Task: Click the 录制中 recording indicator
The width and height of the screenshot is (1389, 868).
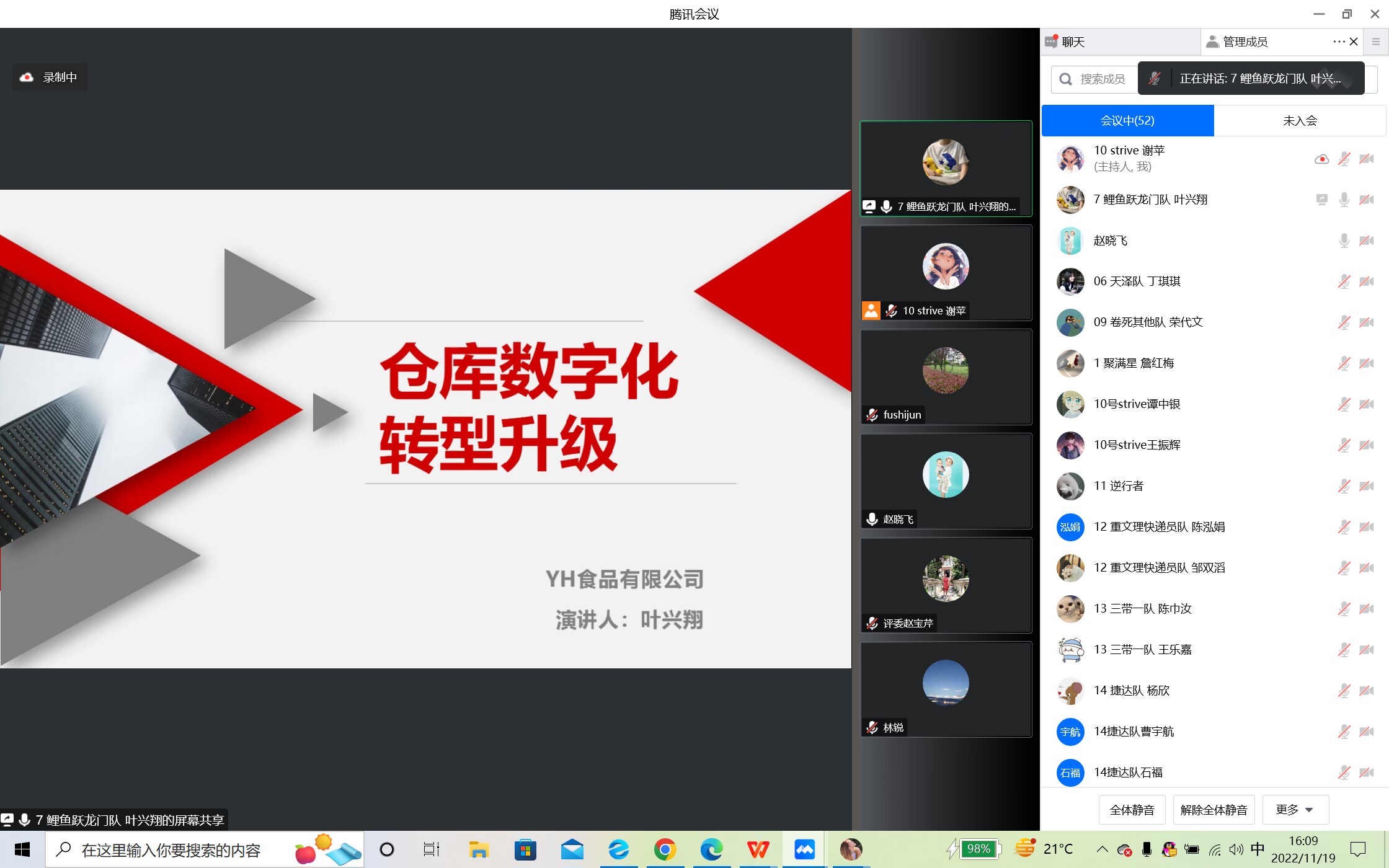Action: [50, 77]
